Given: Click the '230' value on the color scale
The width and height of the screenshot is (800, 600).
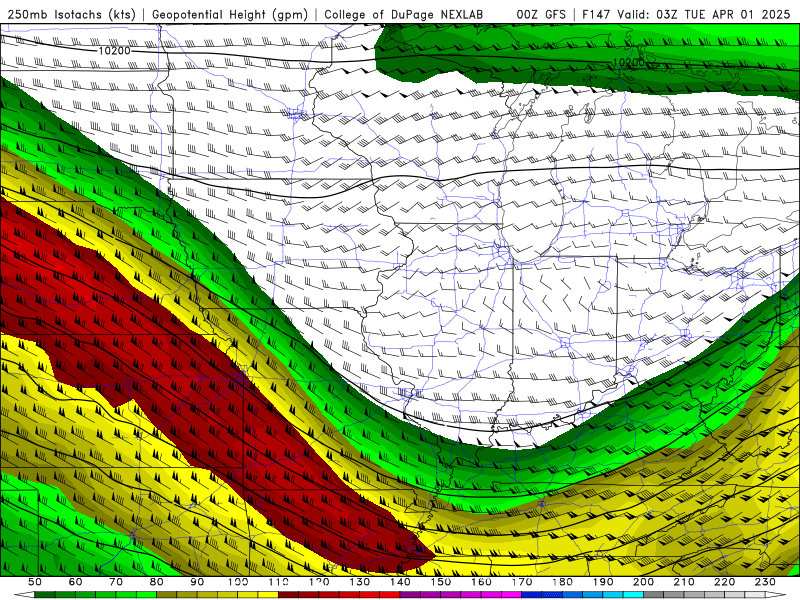Looking at the screenshot, I should point(765,582).
